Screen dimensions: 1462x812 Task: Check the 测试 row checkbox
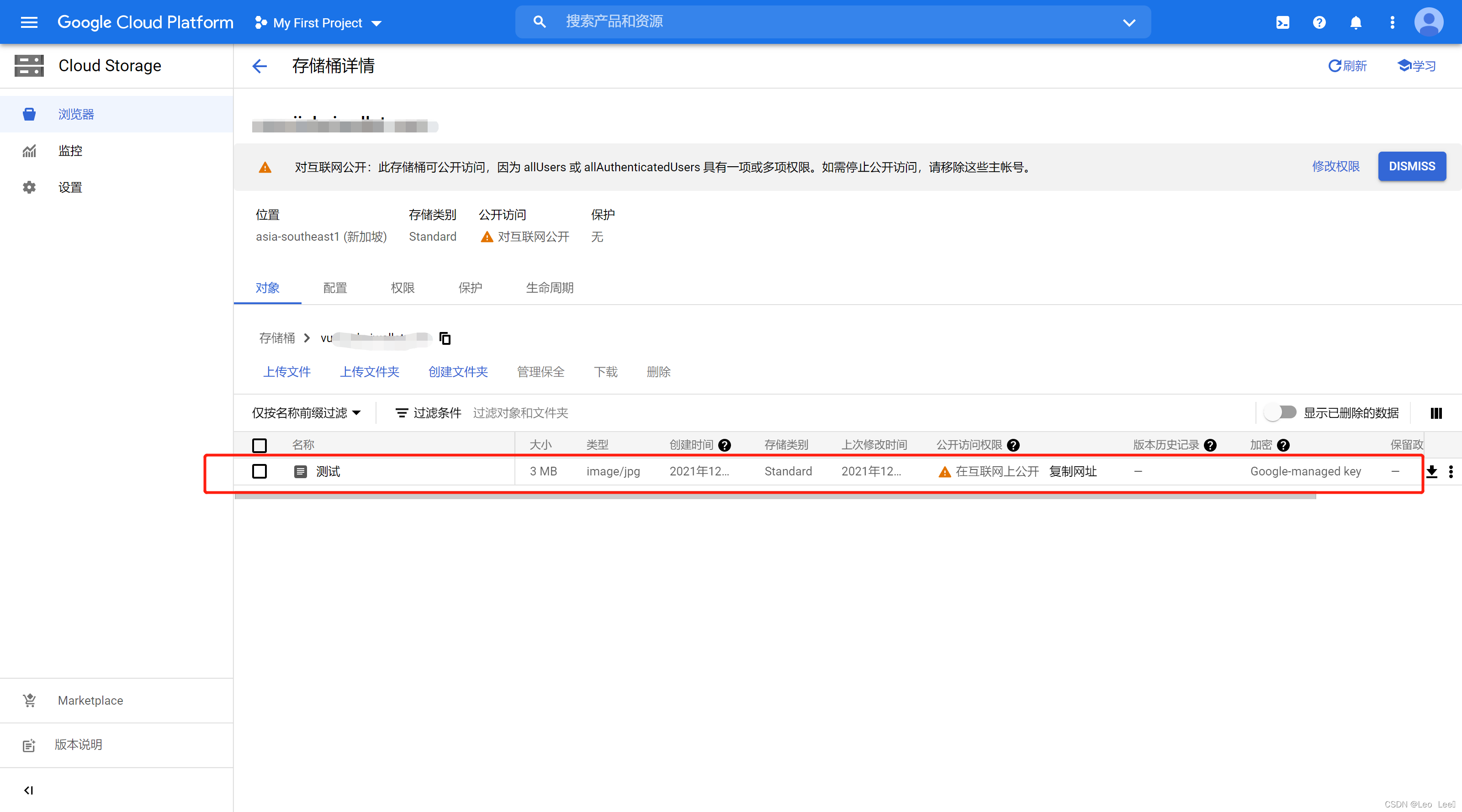pyautogui.click(x=260, y=472)
